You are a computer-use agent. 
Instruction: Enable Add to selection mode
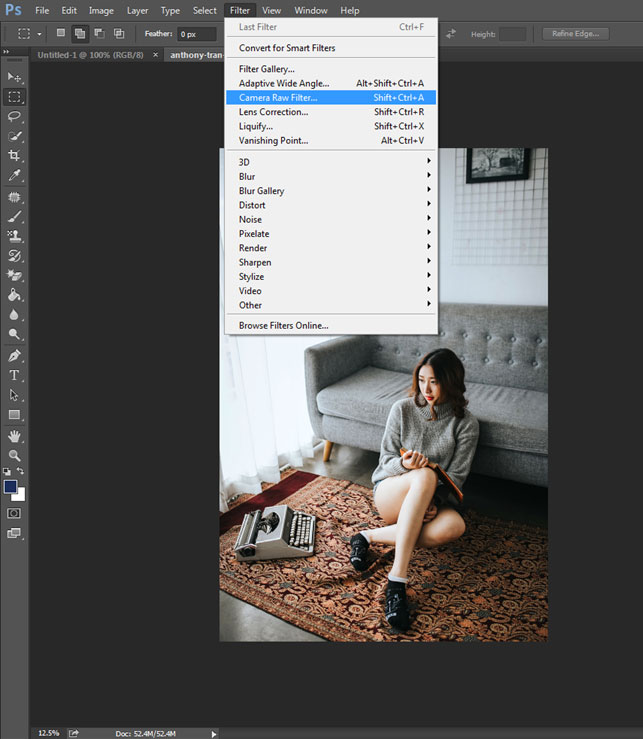coord(79,34)
